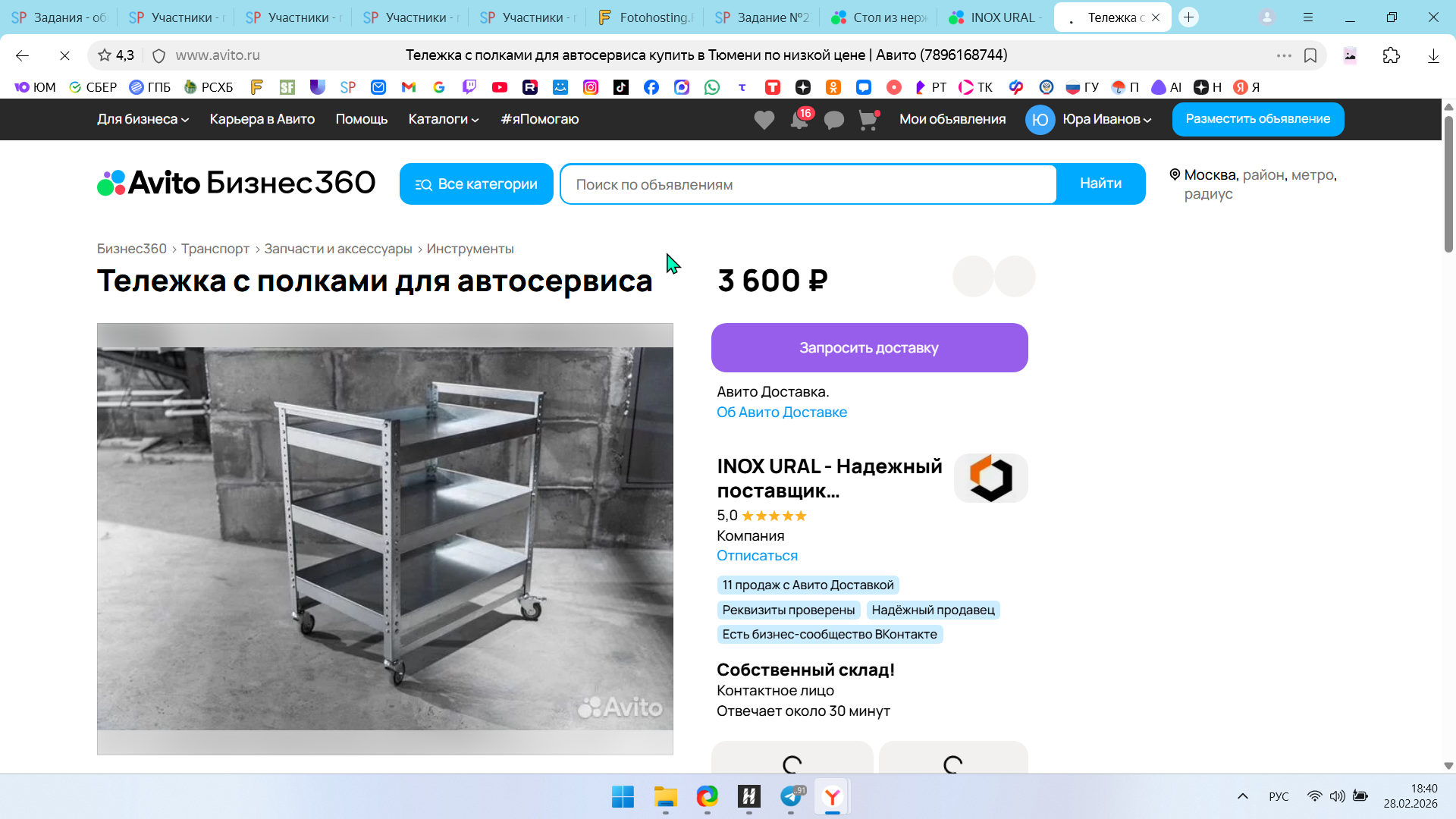Open 'Об Авито Доставке' link
The image size is (1456, 819).
(781, 412)
